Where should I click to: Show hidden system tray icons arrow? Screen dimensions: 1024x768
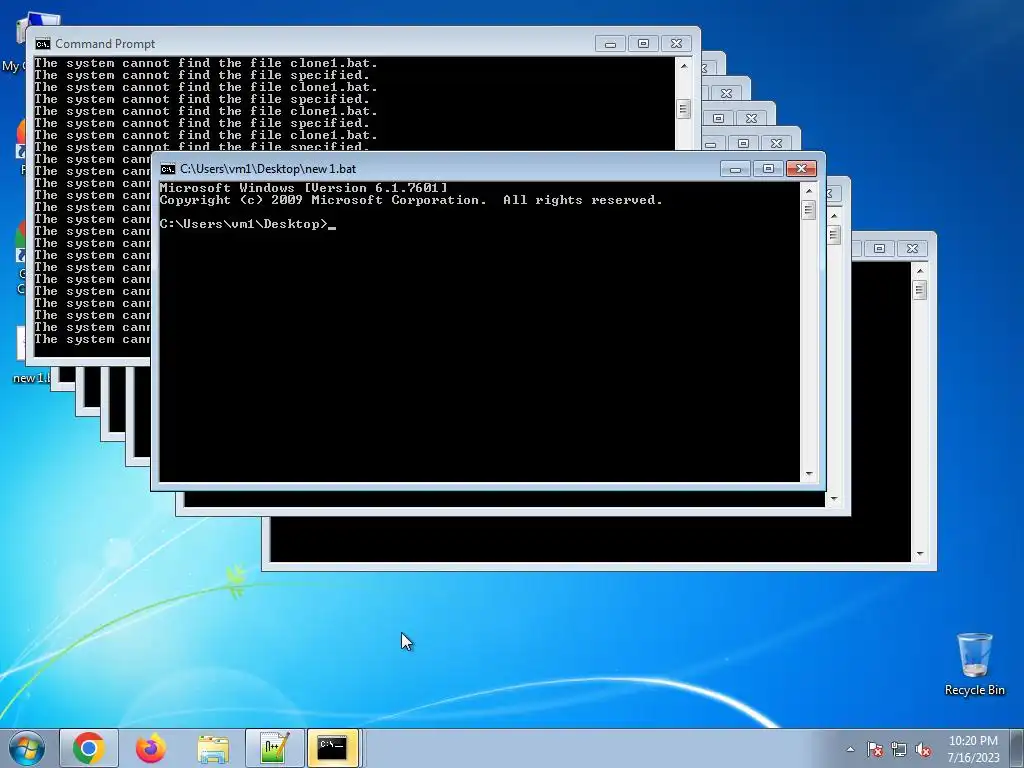[x=850, y=749]
